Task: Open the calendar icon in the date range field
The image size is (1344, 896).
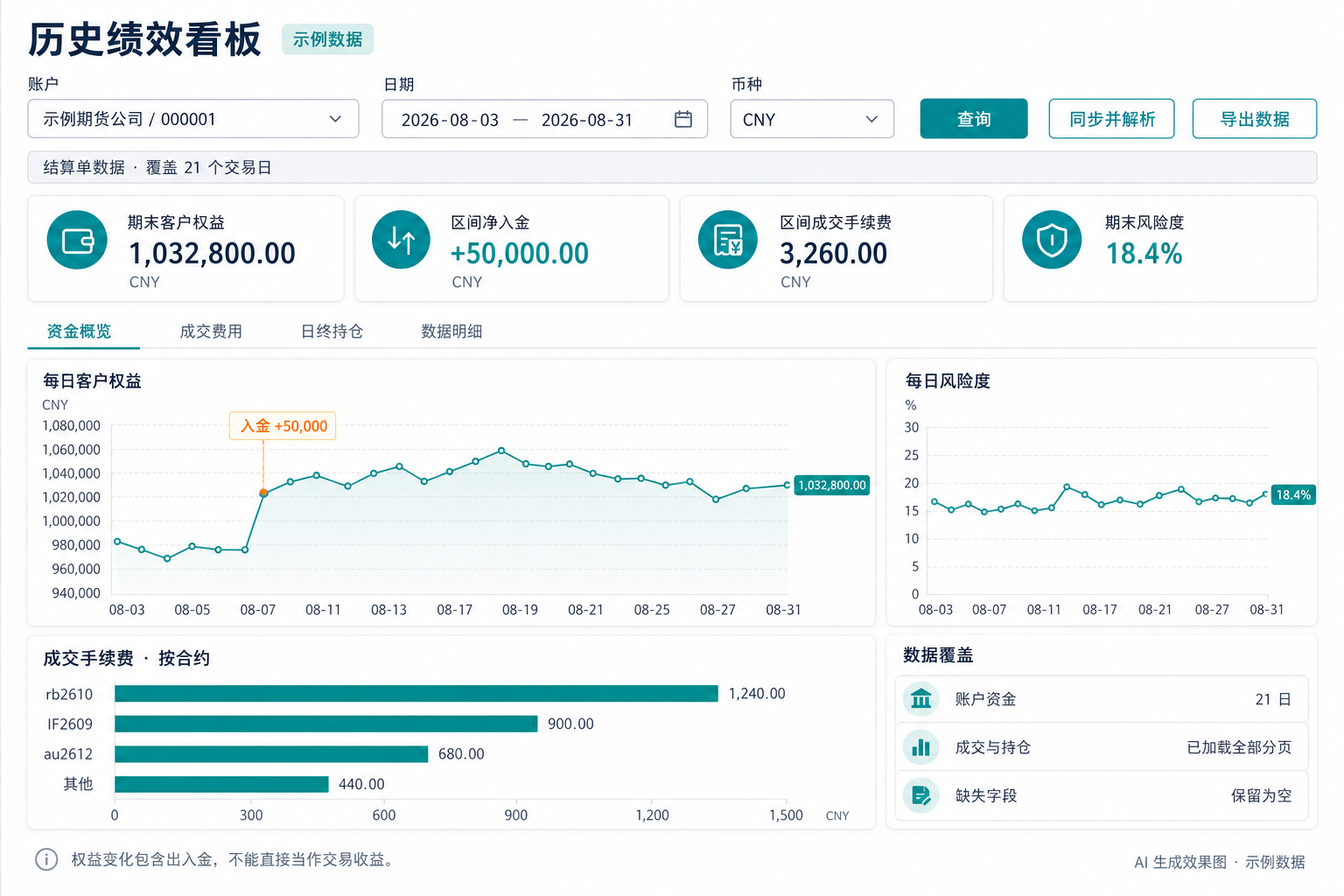Action: click(683, 119)
